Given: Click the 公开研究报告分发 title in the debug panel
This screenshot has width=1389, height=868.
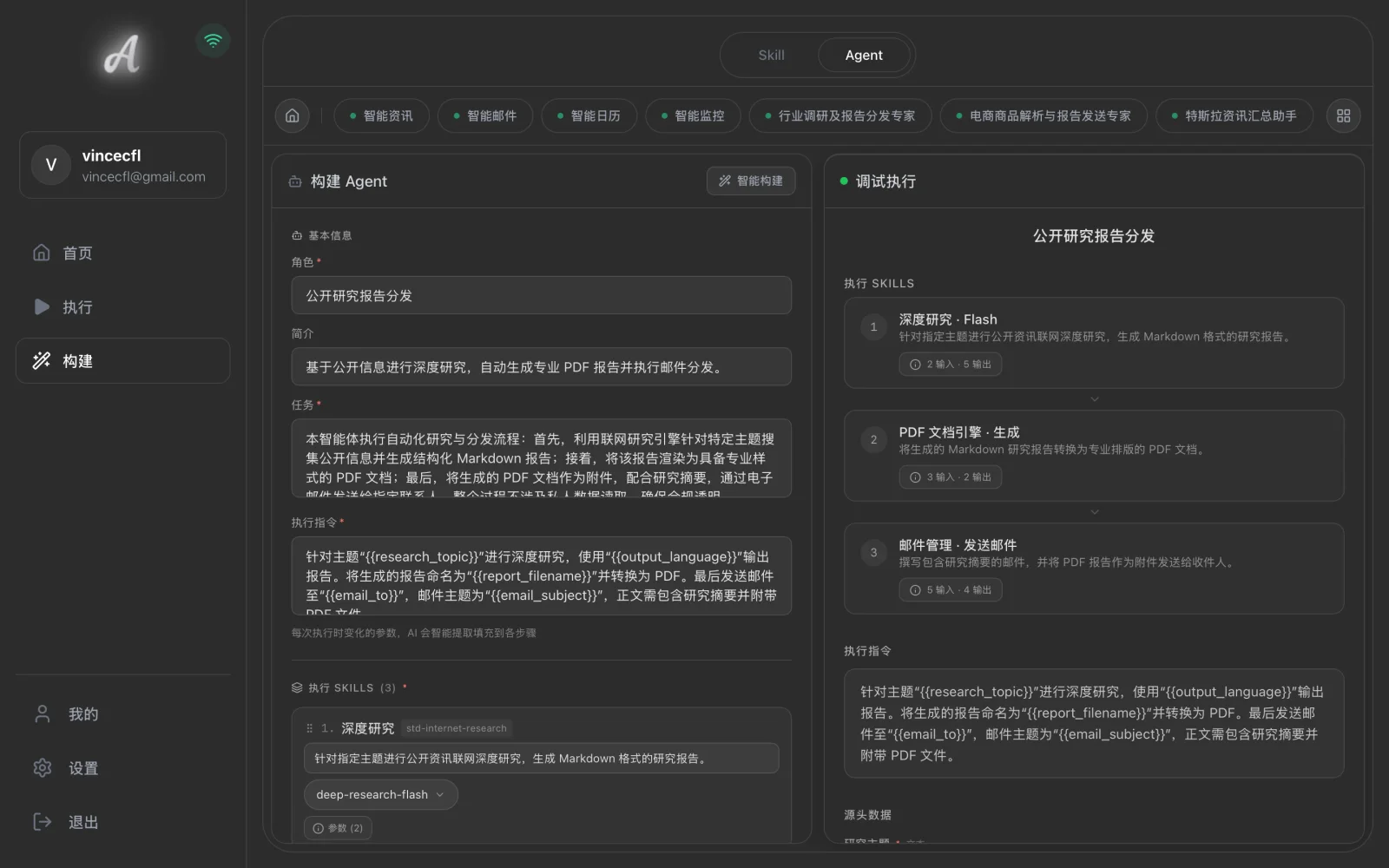Looking at the screenshot, I should coord(1094,236).
